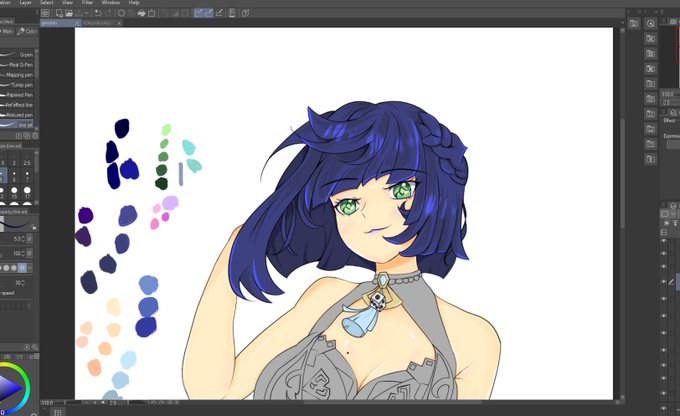
Task: Select the G-pen sub tool
Action: point(17,55)
